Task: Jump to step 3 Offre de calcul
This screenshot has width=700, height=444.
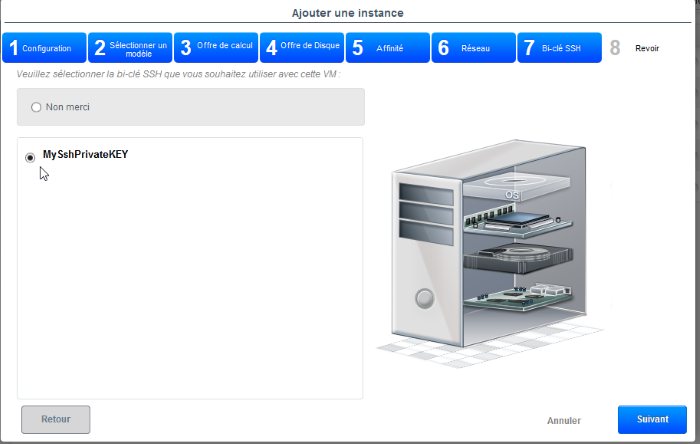Action: click(215, 48)
